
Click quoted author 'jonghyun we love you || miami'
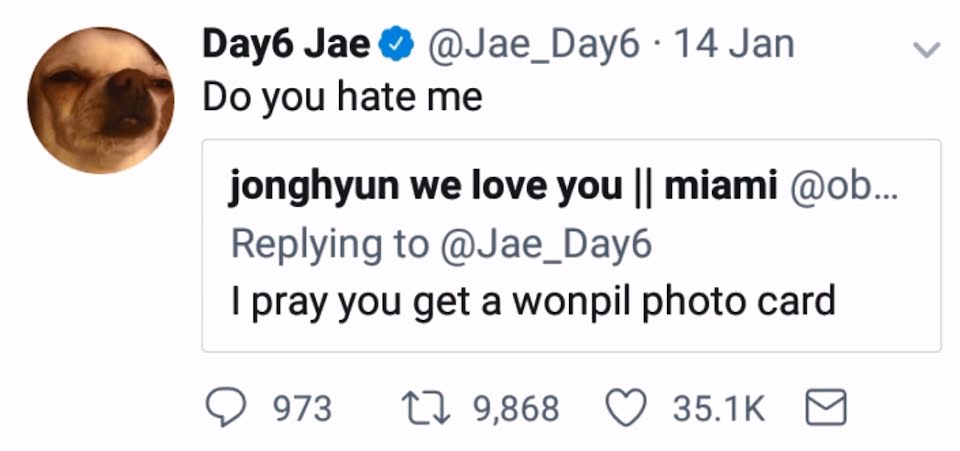[x=503, y=187]
